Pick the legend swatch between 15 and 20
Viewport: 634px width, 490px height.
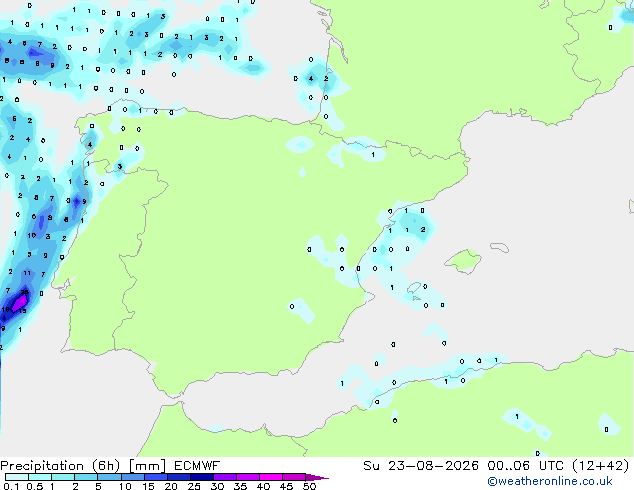[x=156, y=477]
